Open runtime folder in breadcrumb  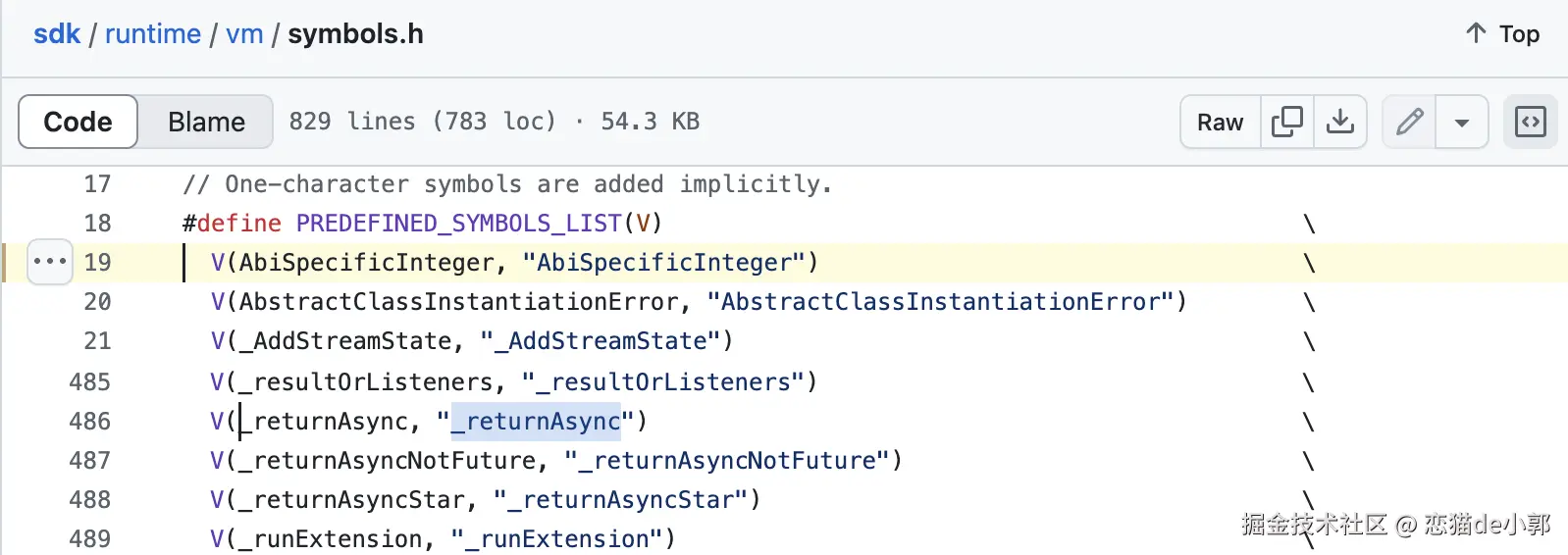152,34
